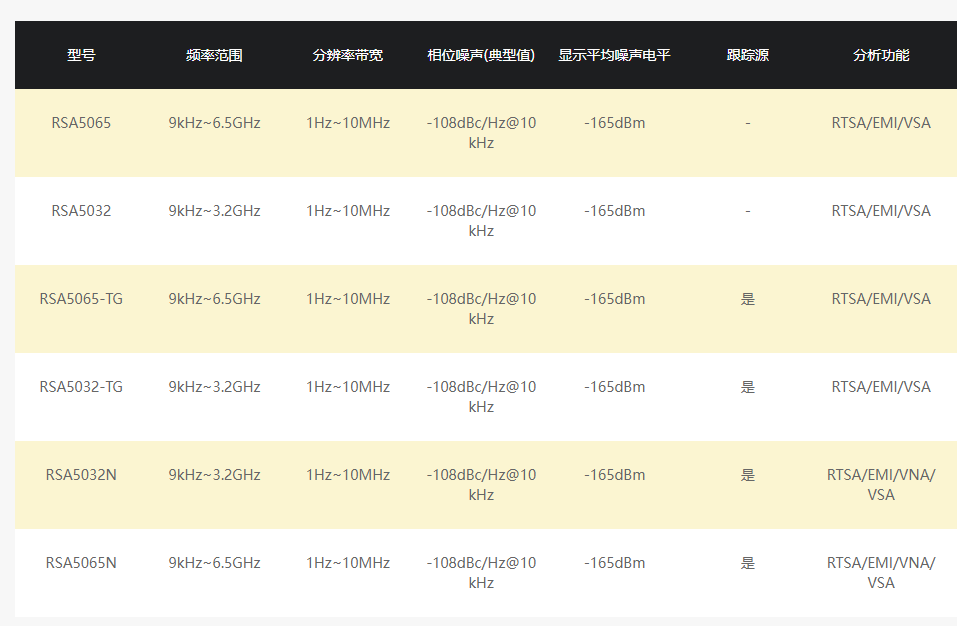Click 是 in the RSA5065N row
The width and height of the screenshot is (957, 626).
tap(748, 563)
